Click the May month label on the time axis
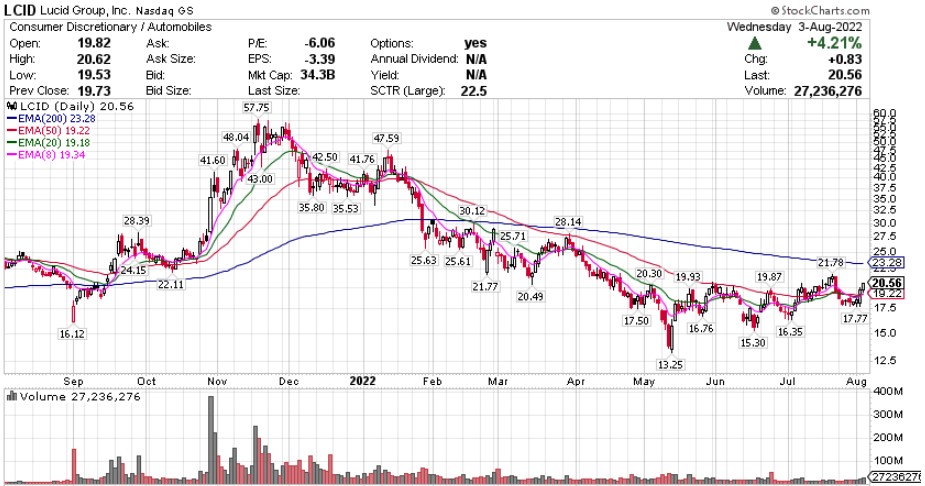Screen dimensions: 925x486 [x=644, y=382]
